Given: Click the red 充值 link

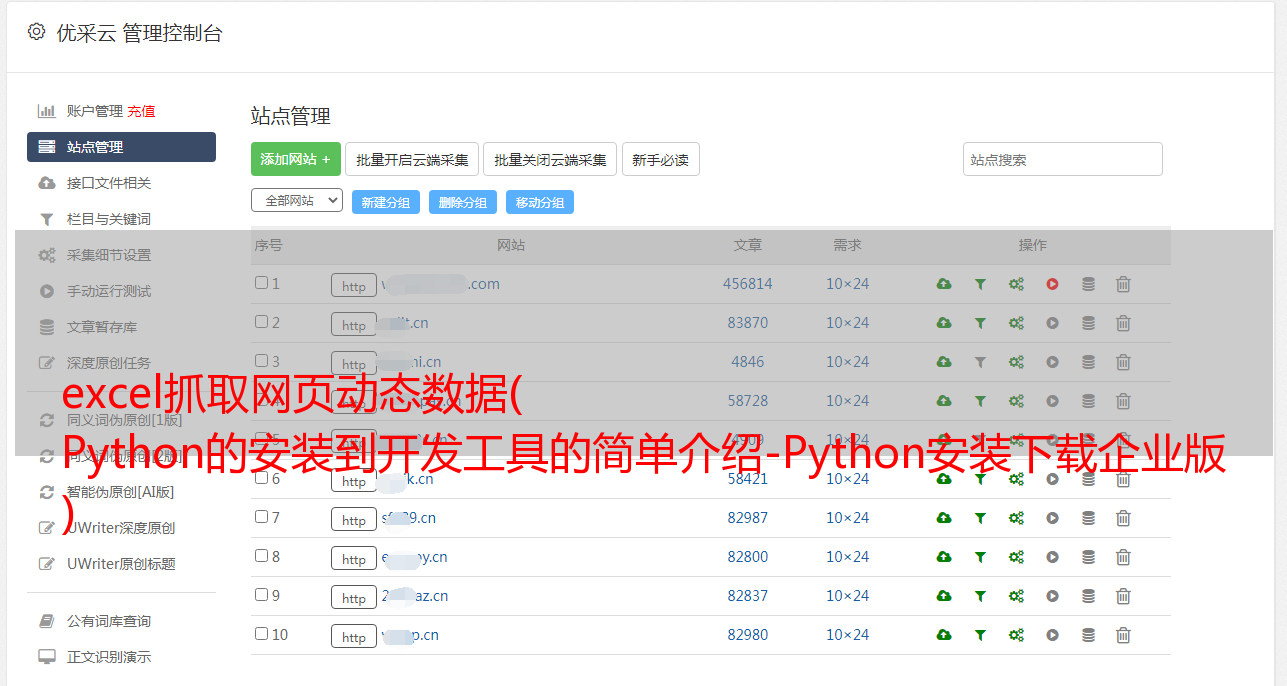Looking at the screenshot, I should tap(141, 111).
